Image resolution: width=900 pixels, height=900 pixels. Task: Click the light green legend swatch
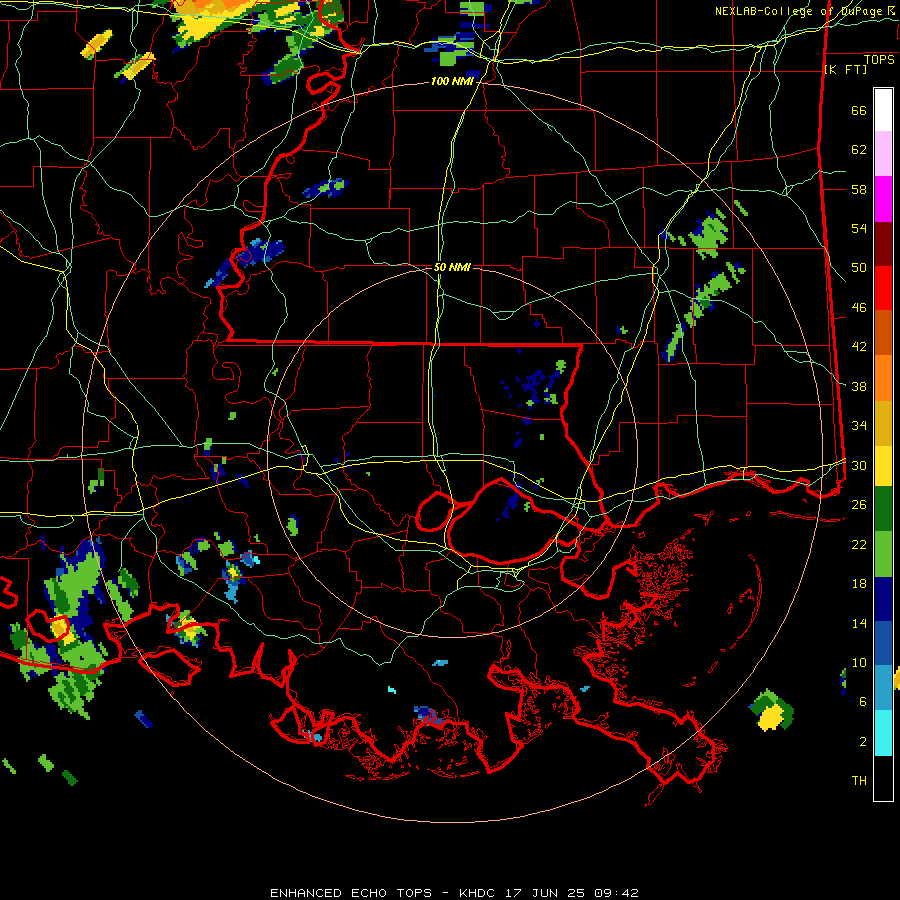pyautogui.click(x=883, y=554)
